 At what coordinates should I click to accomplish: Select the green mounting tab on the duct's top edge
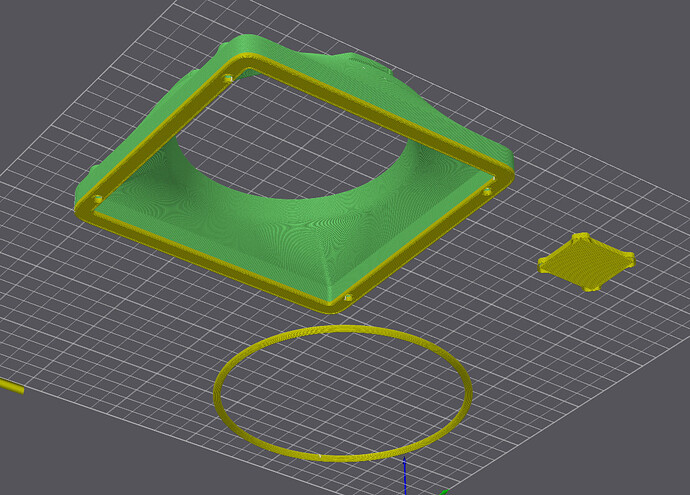click(x=370, y=64)
